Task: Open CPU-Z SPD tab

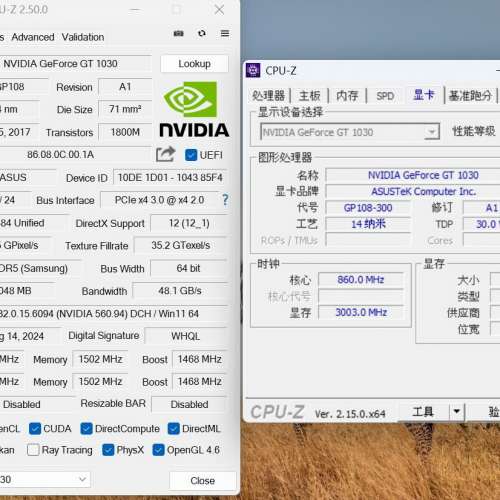Action: click(x=385, y=96)
